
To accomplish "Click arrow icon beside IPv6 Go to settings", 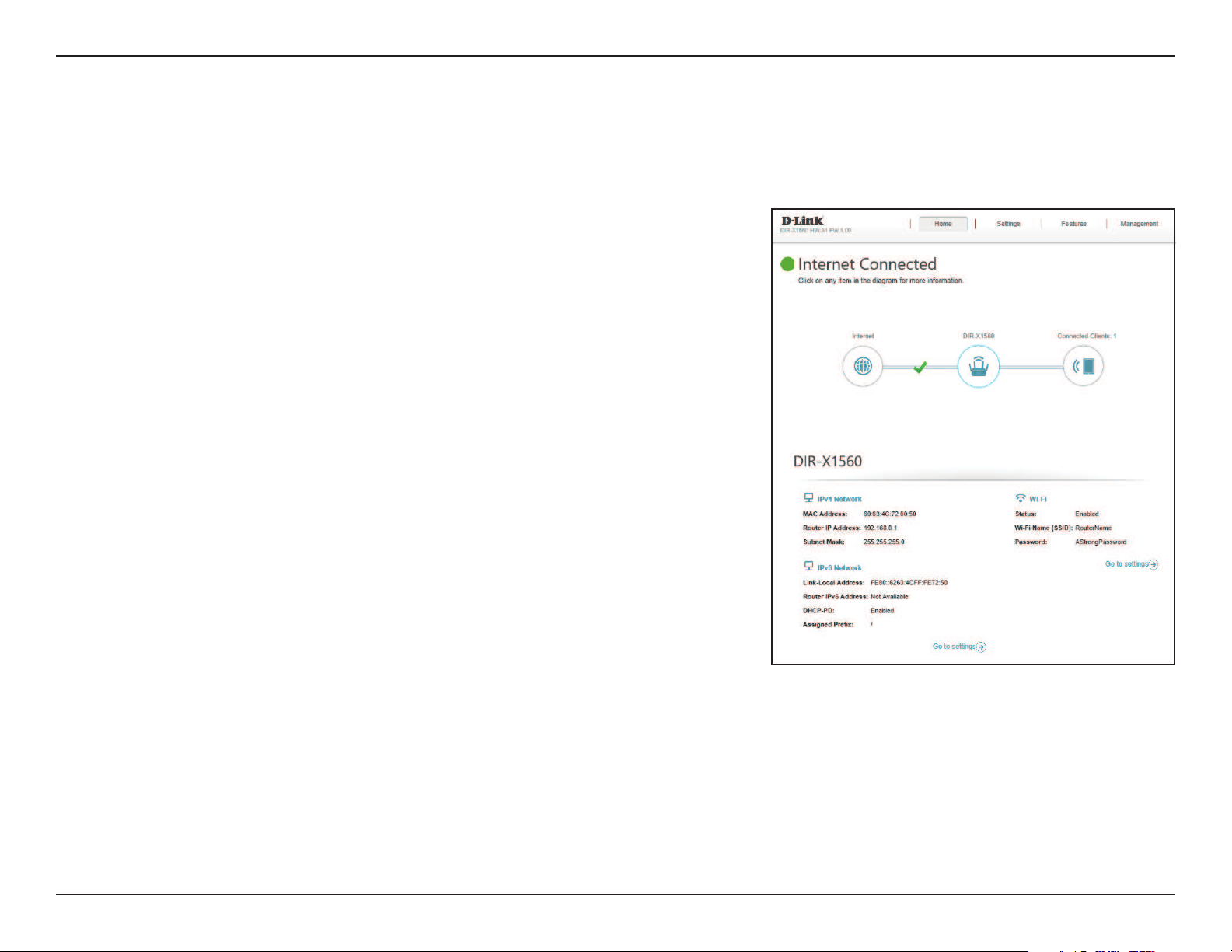I will 982,647.
